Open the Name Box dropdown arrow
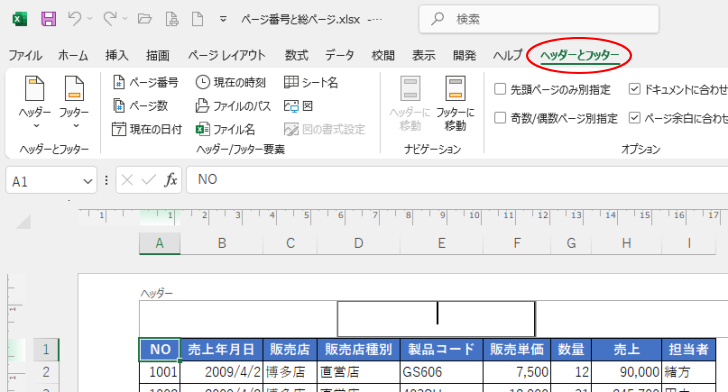This screenshot has width=728, height=392. click(87, 181)
